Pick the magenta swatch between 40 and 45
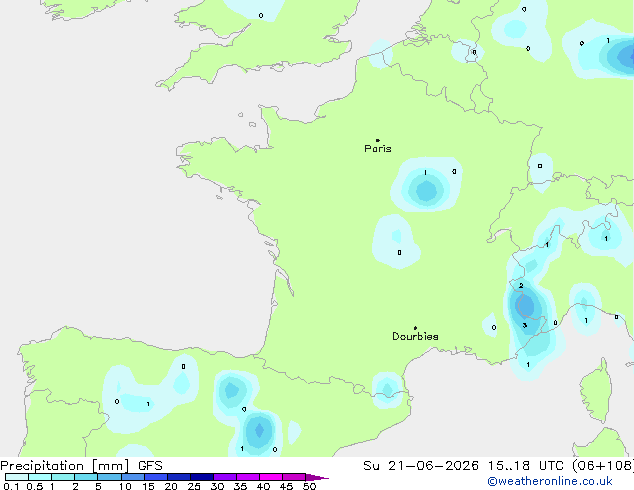Screen dimensions: 634x490 click(271, 477)
